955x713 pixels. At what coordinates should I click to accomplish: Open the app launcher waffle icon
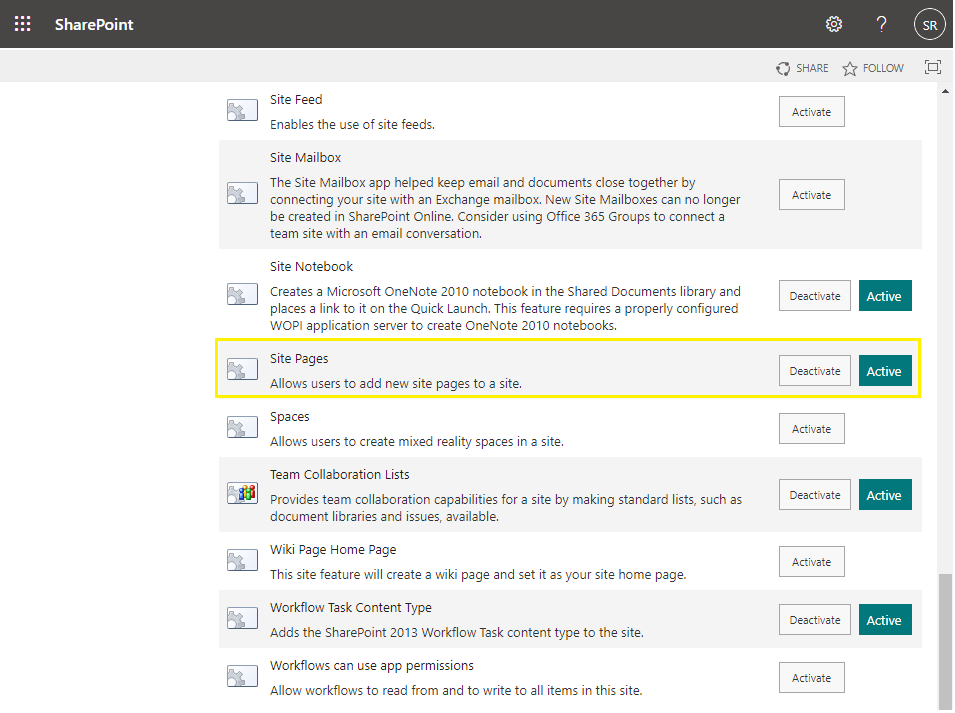click(x=22, y=23)
